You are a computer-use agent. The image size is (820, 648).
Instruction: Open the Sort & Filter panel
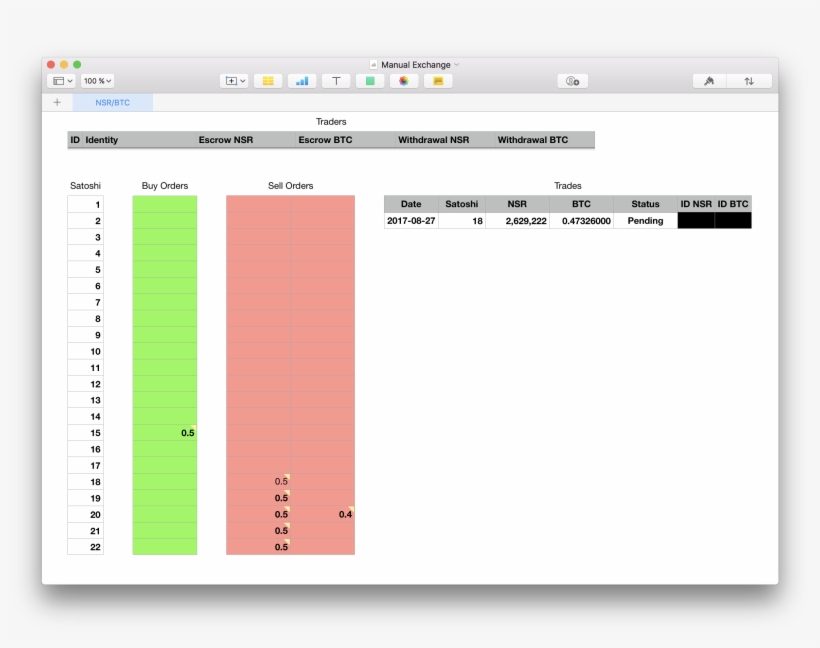click(x=749, y=81)
